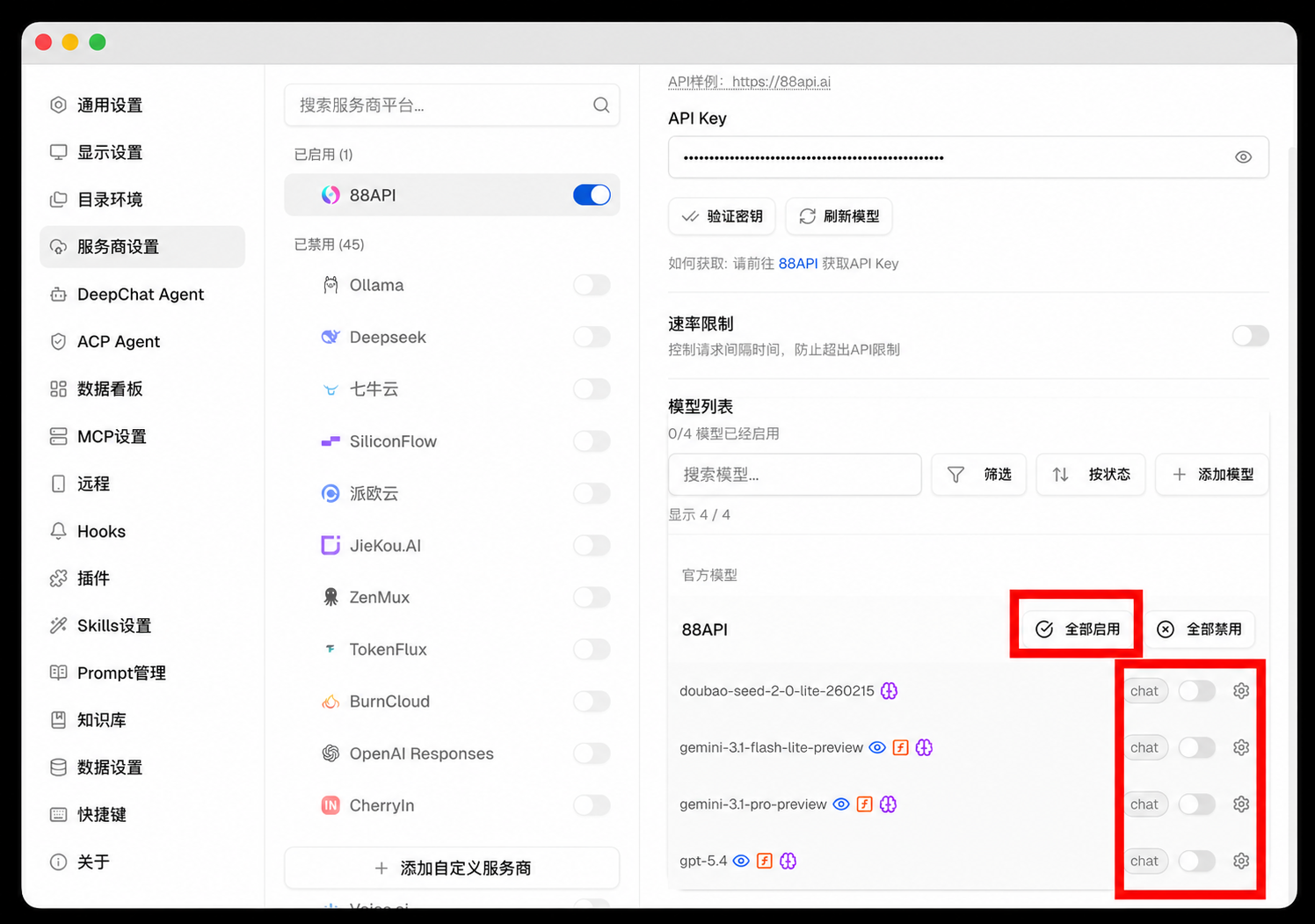Open ACP Agent settings

pos(142,341)
